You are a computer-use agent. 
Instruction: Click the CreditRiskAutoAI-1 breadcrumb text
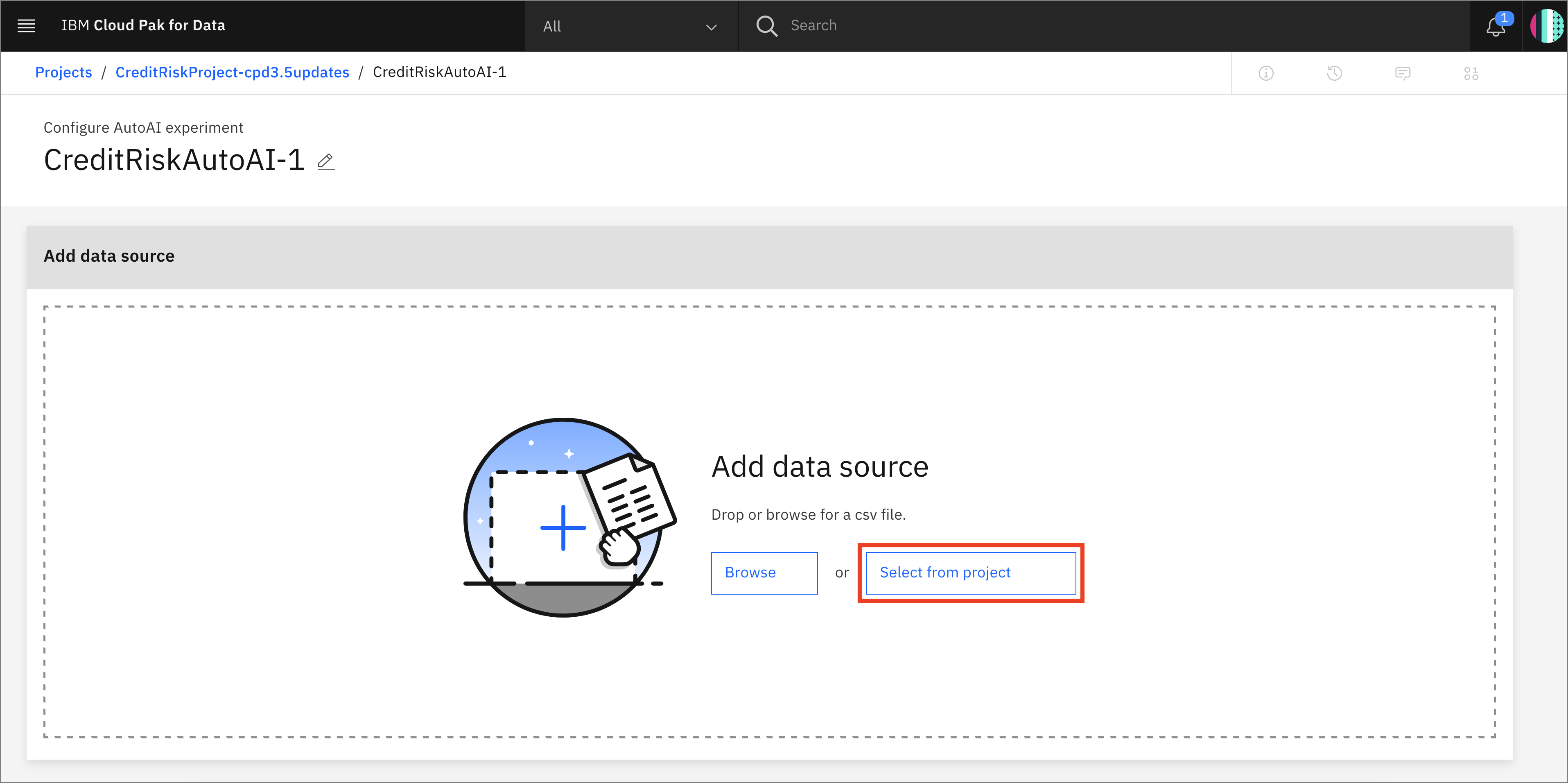pyautogui.click(x=439, y=72)
